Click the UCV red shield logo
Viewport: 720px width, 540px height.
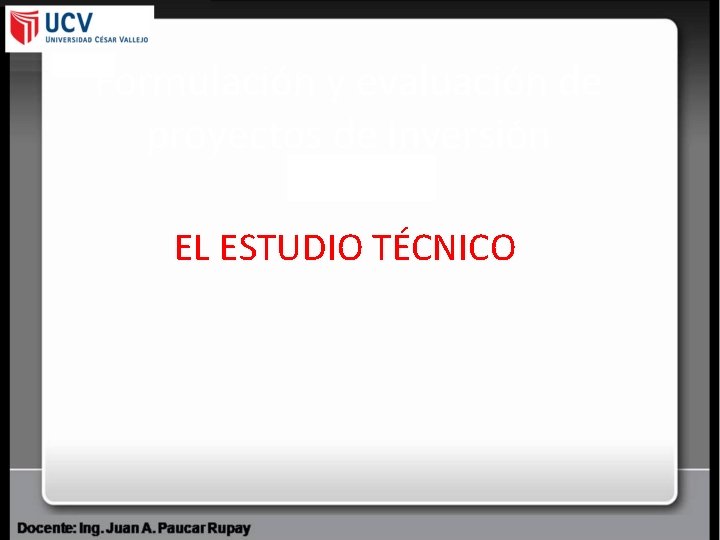(x=25, y=27)
